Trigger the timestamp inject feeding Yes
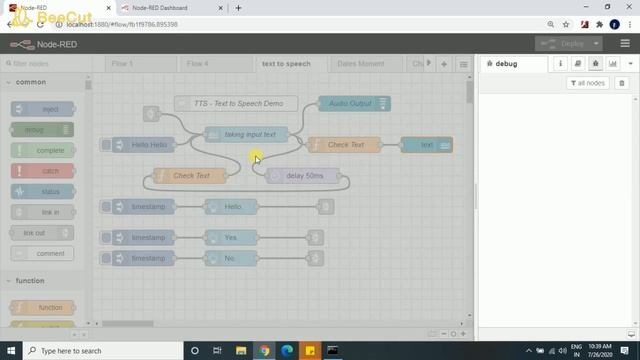The width and height of the screenshot is (640, 360). 106,238
